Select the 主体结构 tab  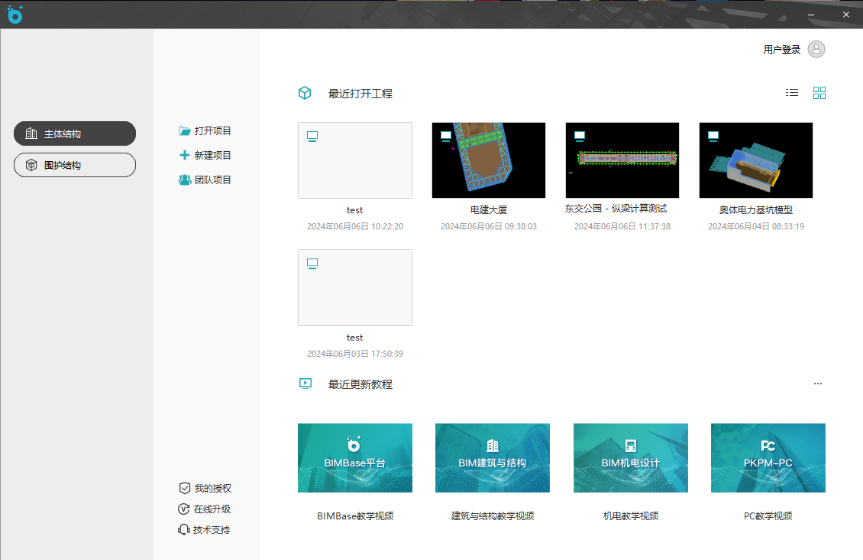coord(75,134)
